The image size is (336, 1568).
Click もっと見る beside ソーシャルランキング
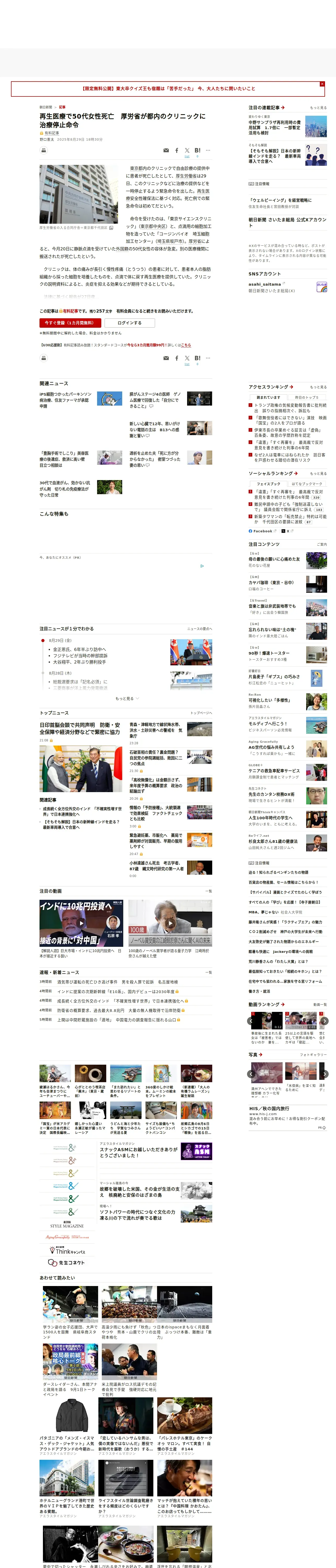pos(318,474)
